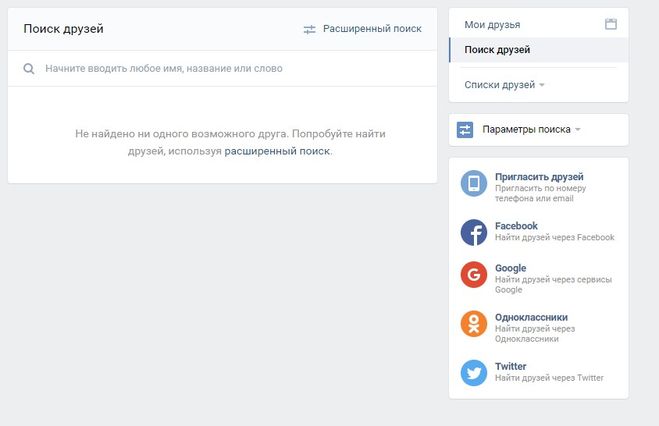Follow the расширенный поиск link in message

[277, 151]
